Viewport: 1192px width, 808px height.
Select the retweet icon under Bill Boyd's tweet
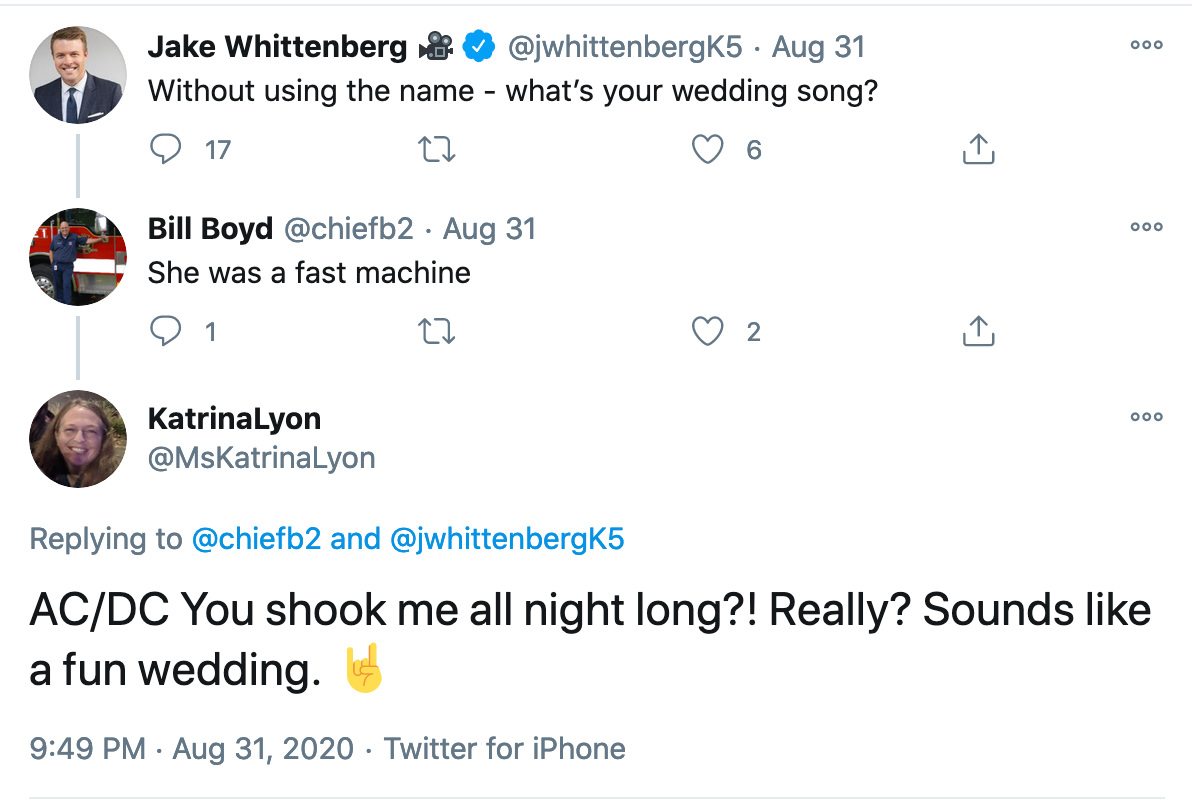(436, 330)
